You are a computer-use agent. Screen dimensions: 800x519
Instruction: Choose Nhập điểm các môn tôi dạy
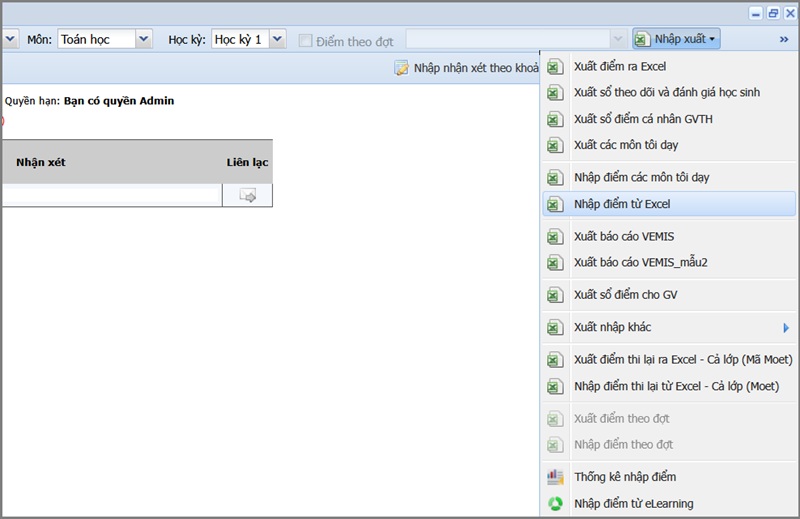coord(668,177)
